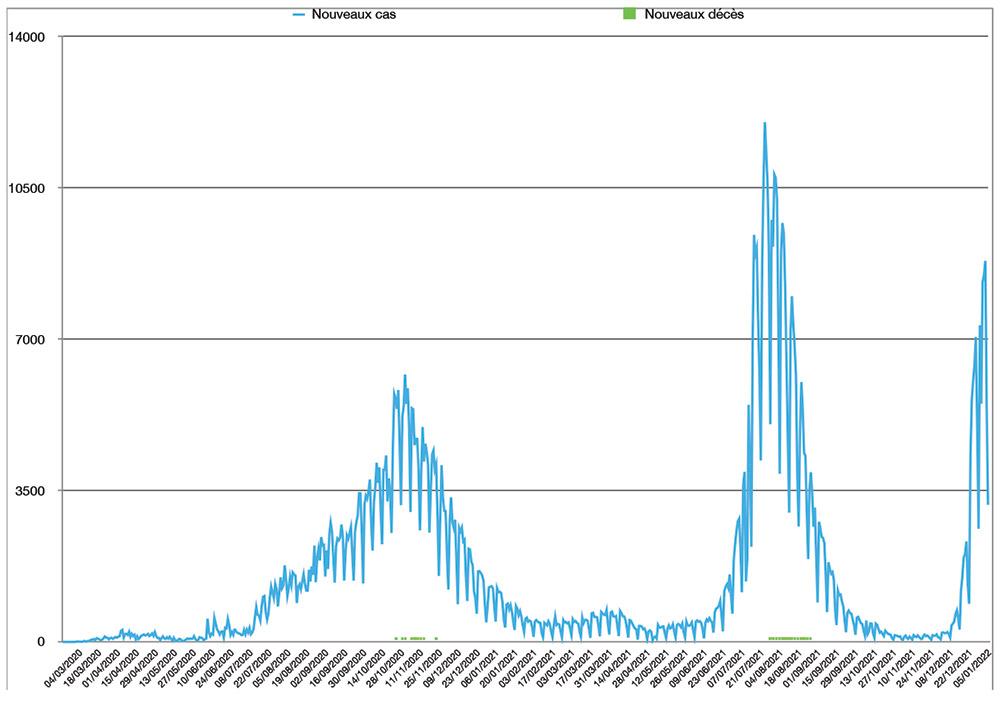This screenshot has width=1000, height=703.
Task: Click the 10500 y-axis label
Action: pyautogui.click(x=26, y=188)
